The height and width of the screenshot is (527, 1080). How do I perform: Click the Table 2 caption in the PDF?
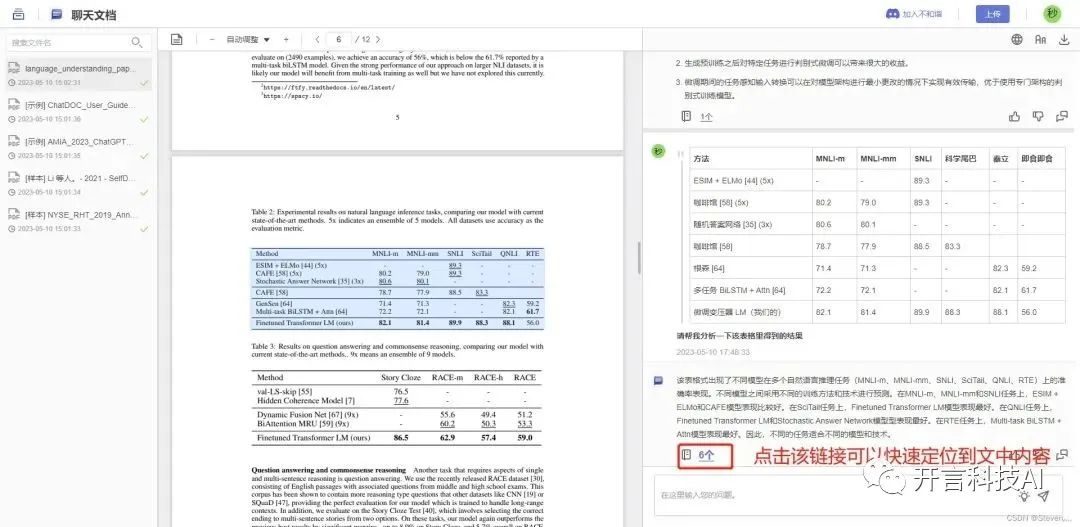click(397, 220)
